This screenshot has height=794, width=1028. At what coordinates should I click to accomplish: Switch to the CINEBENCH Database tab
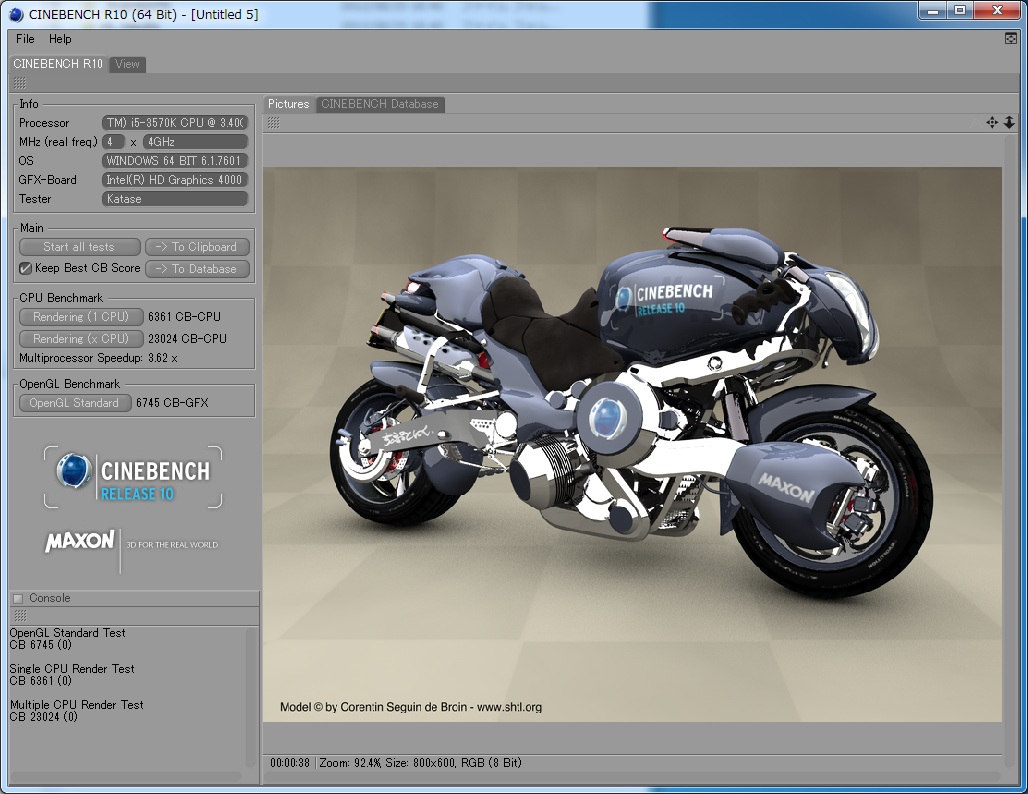[x=379, y=104]
